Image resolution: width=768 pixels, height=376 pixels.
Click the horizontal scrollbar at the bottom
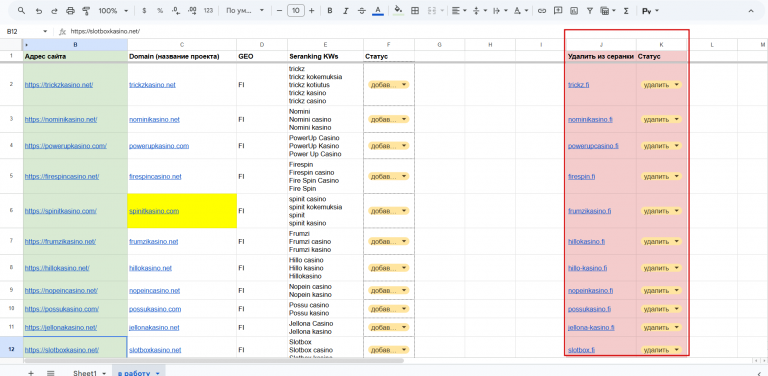[213, 360]
